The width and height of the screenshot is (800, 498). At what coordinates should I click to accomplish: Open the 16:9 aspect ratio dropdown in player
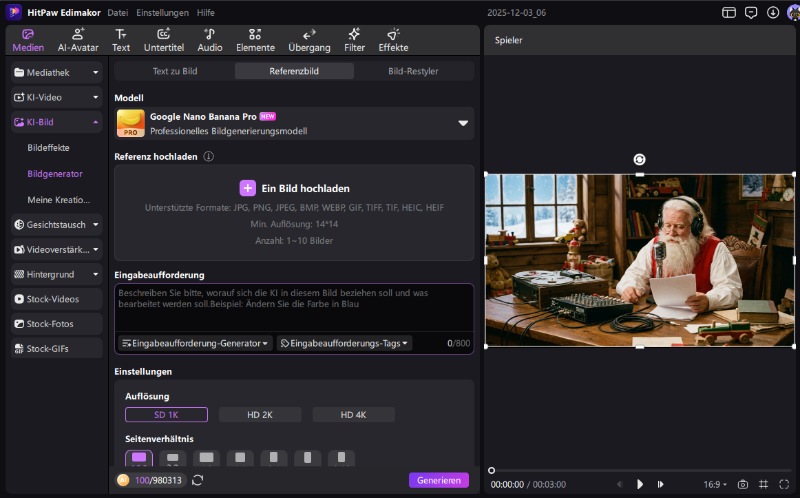[715, 484]
